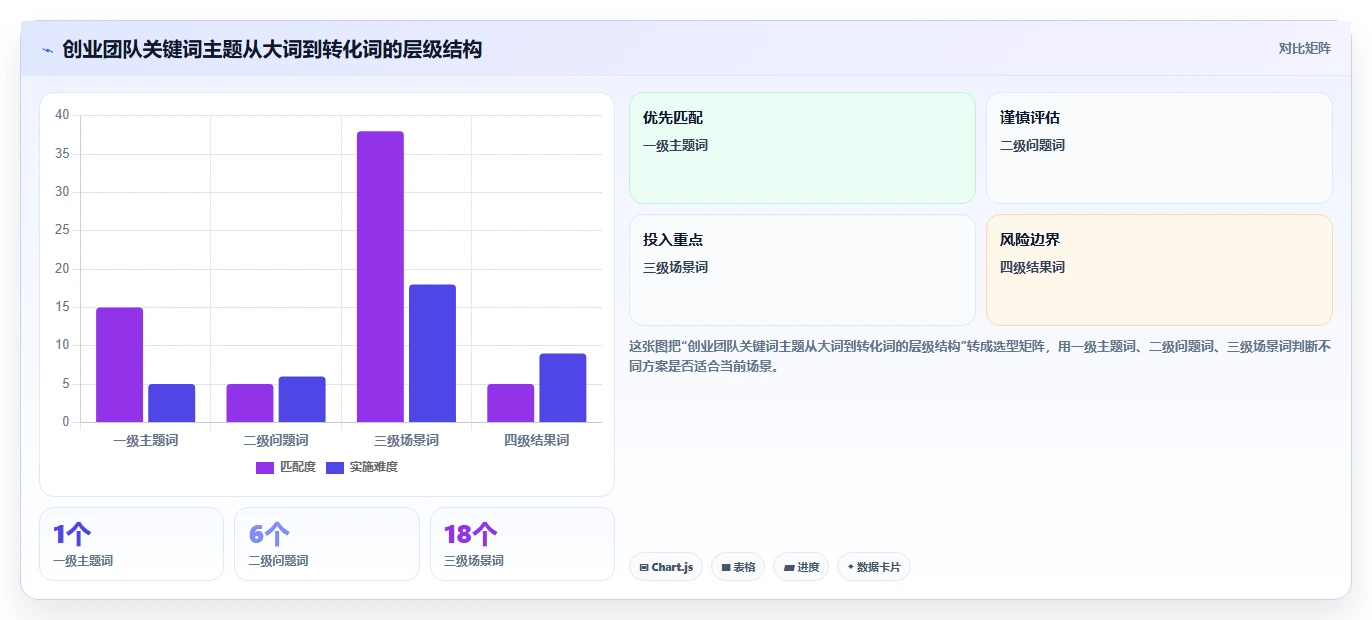Select the 匹配度 bar for 一级主题词

(120, 365)
